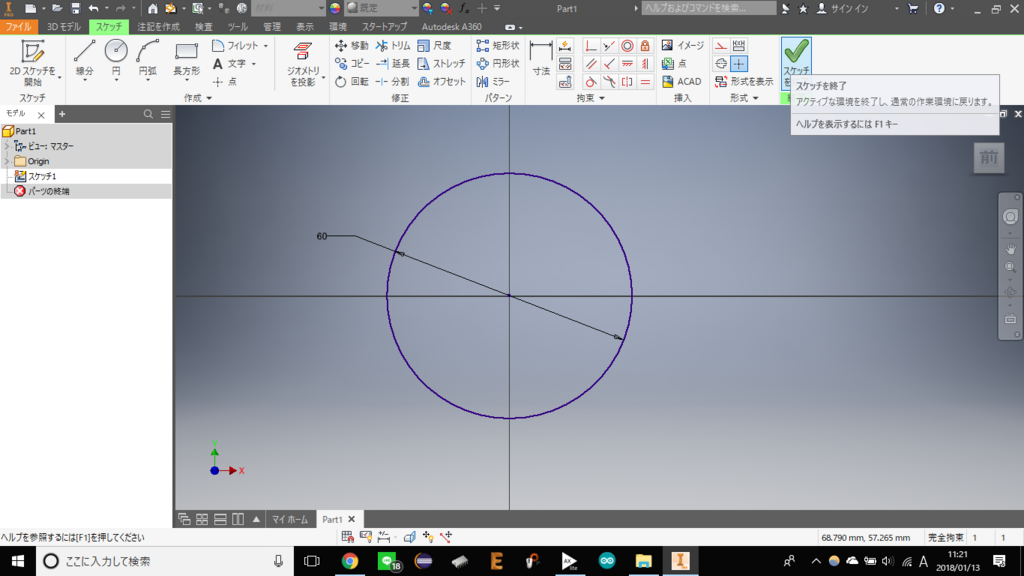Search the model browser with magnifier icon

pos(148,114)
